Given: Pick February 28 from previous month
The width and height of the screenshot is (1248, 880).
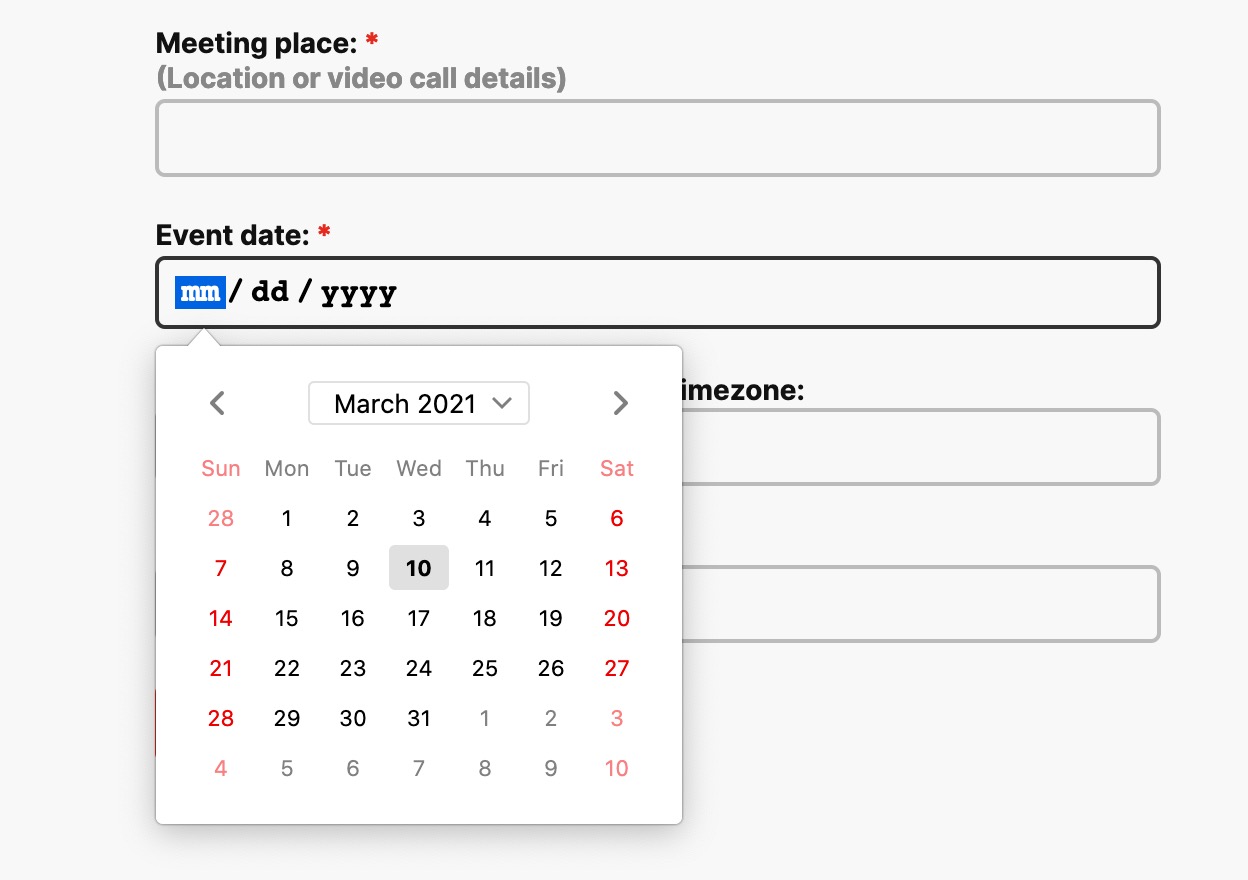Looking at the screenshot, I should point(221,518).
